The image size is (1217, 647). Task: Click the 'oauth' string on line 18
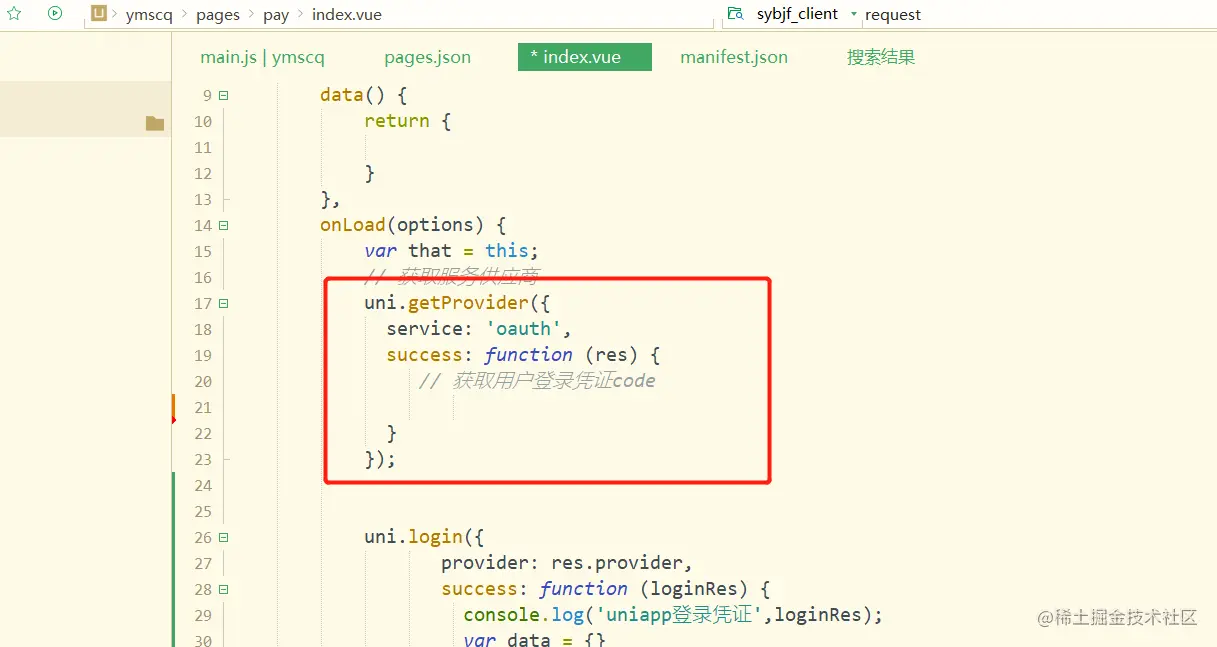[x=523, y=329]
